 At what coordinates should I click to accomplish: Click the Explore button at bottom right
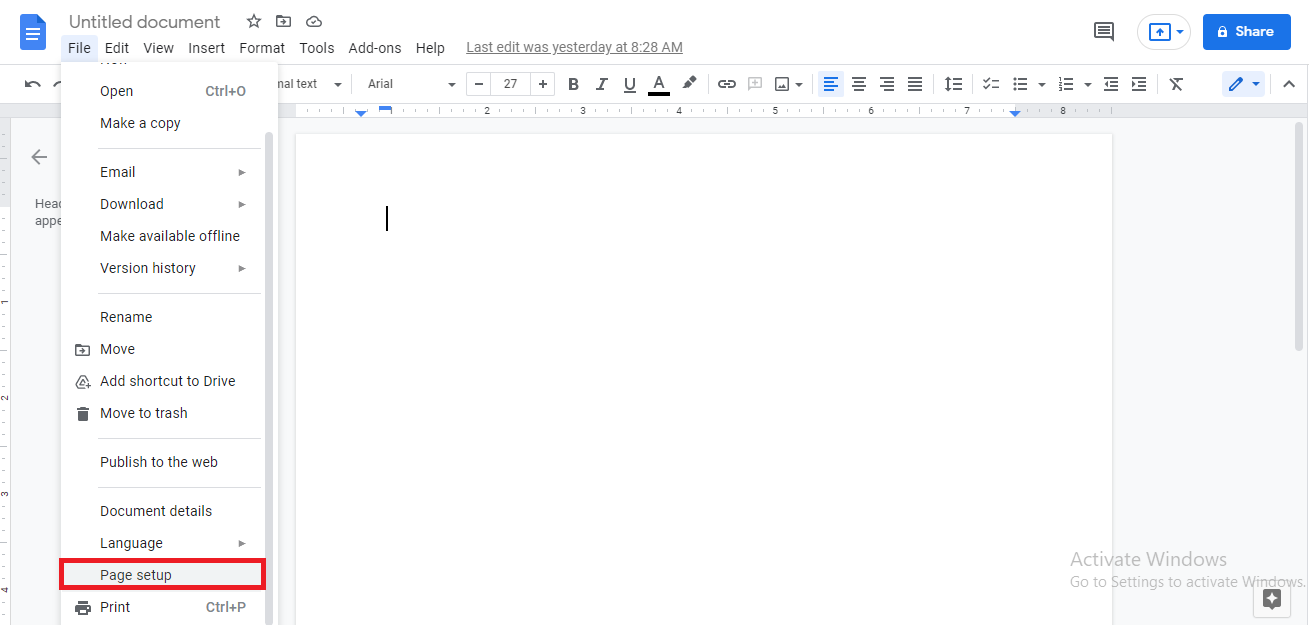pyautogui.click(x=1272, y=599)
